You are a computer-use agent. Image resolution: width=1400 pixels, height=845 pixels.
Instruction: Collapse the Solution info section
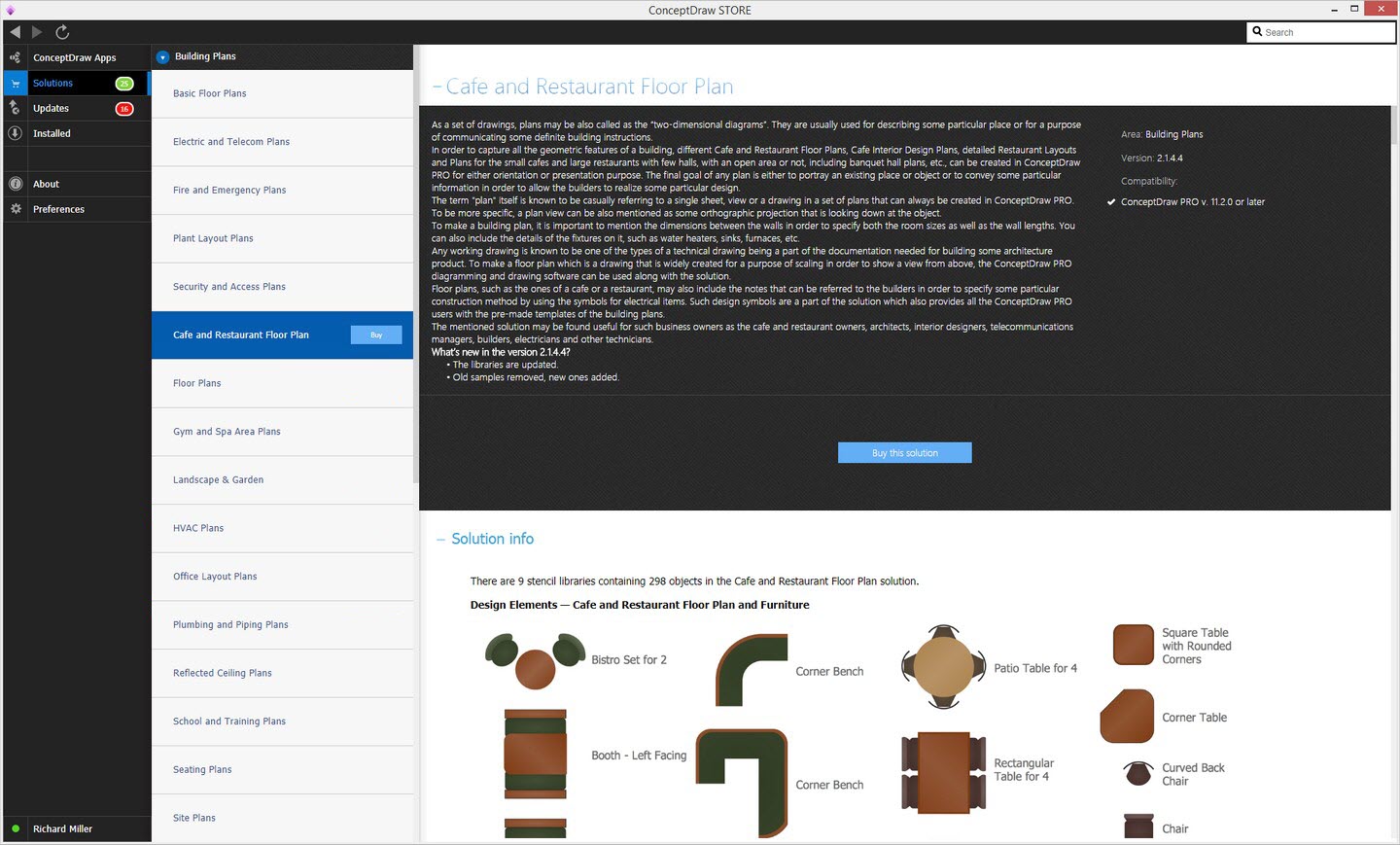tap(440, 540)
